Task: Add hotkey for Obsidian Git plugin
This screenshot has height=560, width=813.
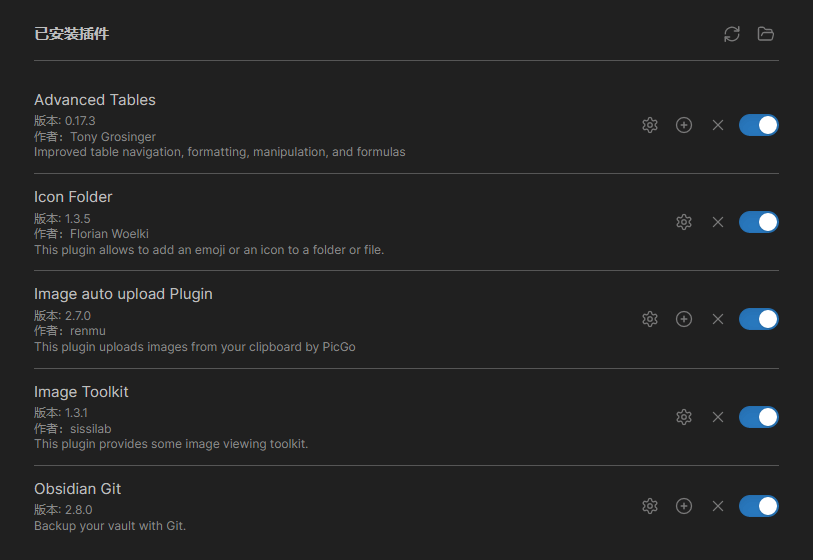Action: [684, 506]
